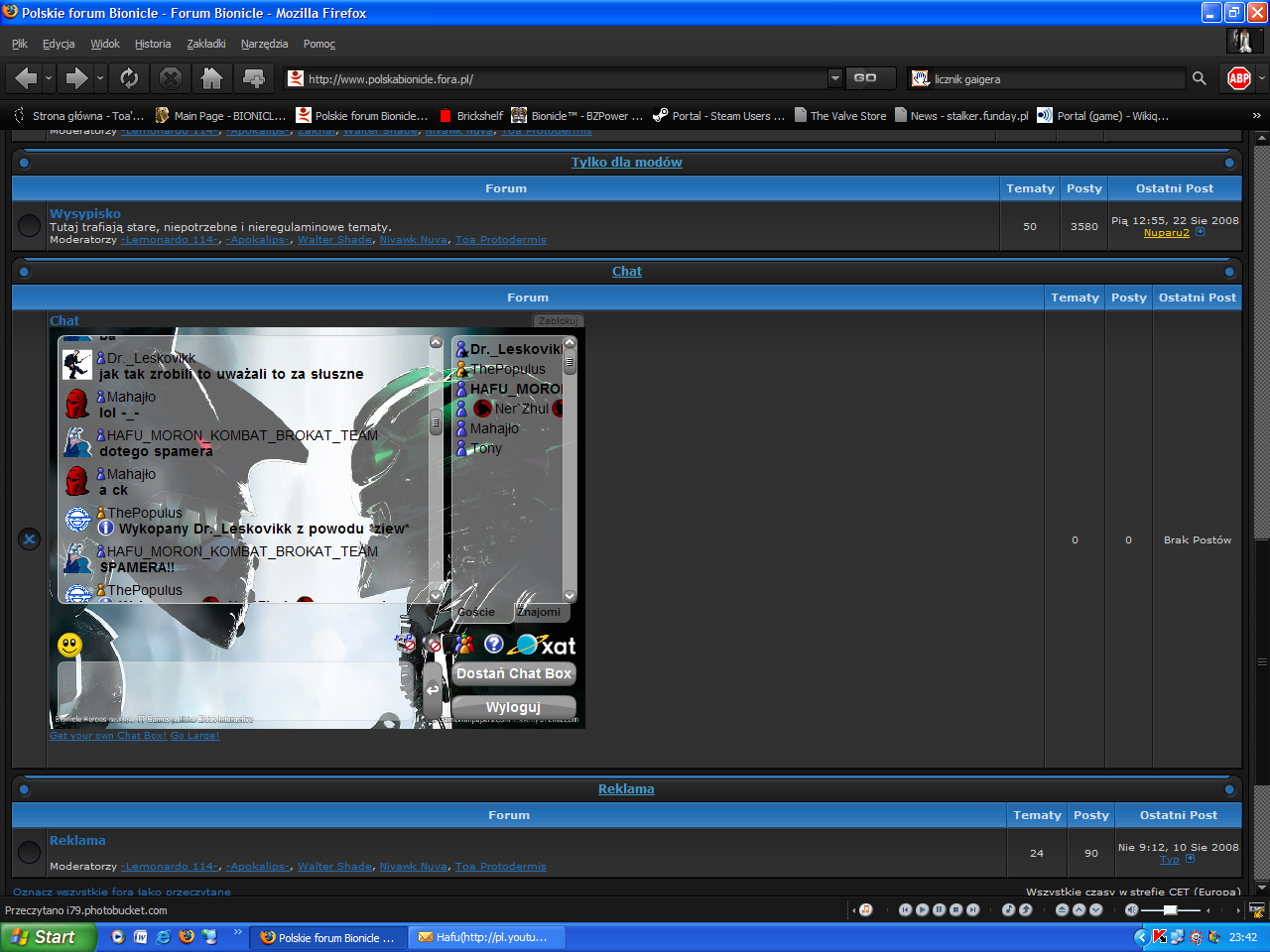This screenshot has height=952, width=1270.
Task: Open a new tab with the plus icon
Action: click(x=254, y=78)
